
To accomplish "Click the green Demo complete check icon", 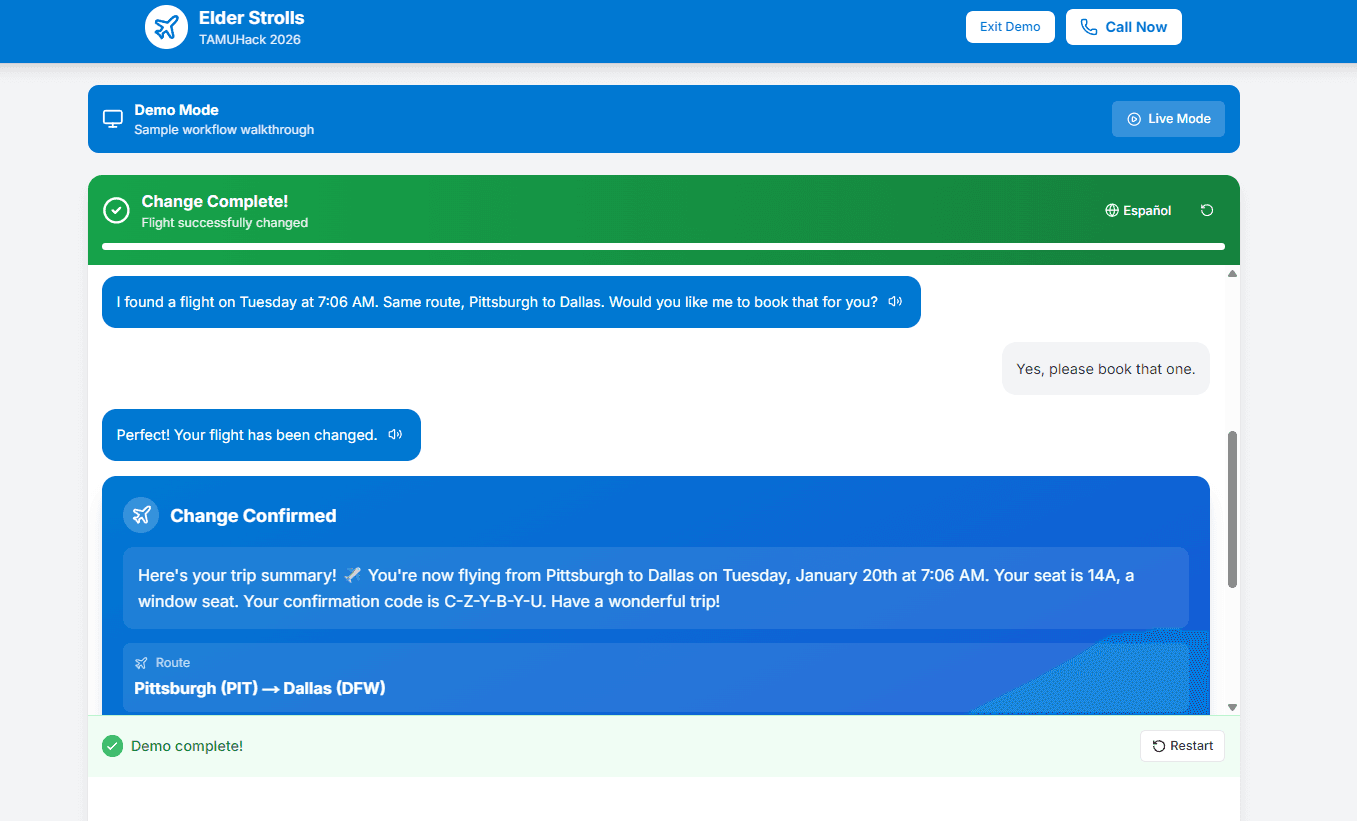I will click(113, 746).
